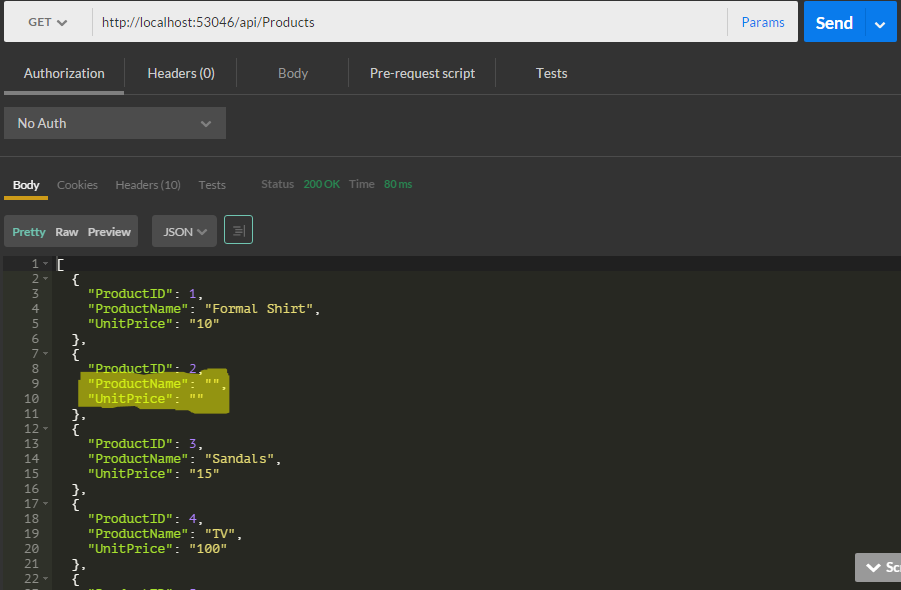The width and height of the screenshot is (901, 590).
Task: Switch to the Preview response view
Action: [109, 230]
